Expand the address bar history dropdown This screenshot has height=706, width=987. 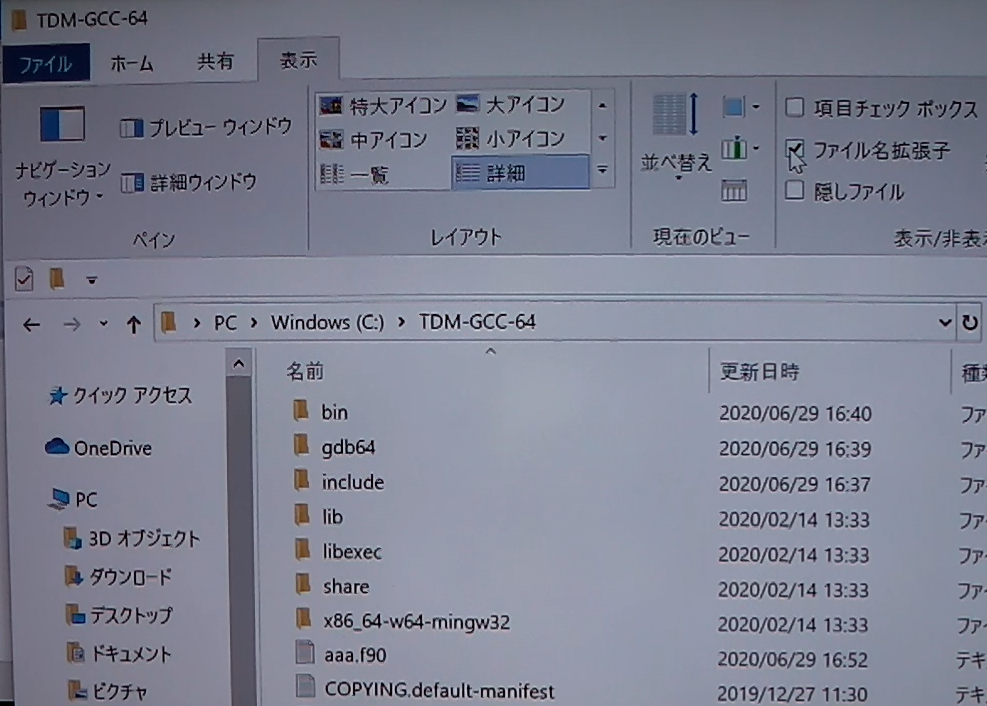tap(944, 323)
